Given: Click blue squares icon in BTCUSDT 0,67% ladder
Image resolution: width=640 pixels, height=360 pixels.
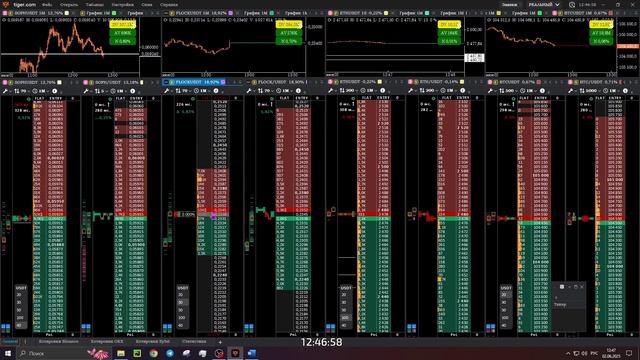Looking at the screenshot, I should [491, 327].
